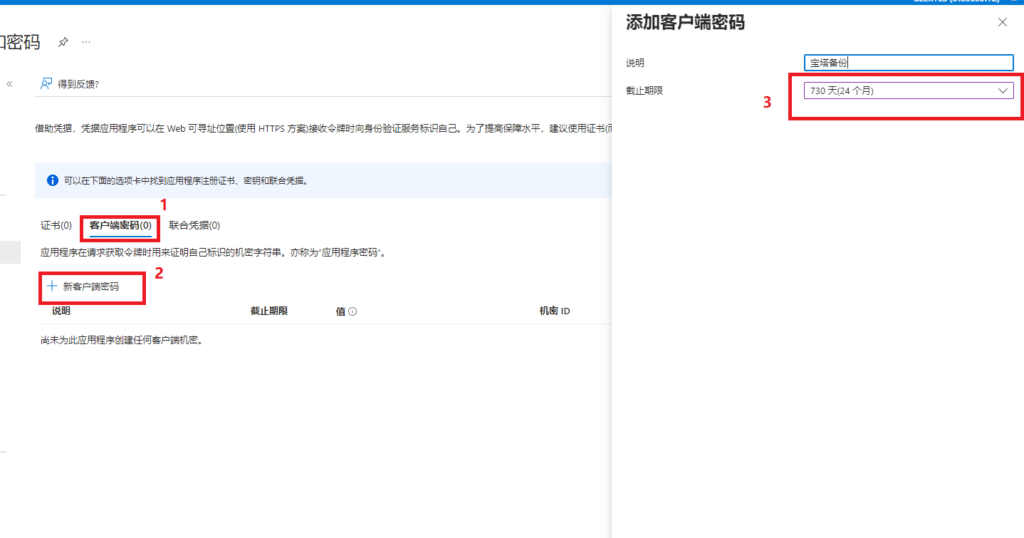1024x538 pixels.
Task: Collapse the left sidebar with double chevron
Action: point(10,84)
